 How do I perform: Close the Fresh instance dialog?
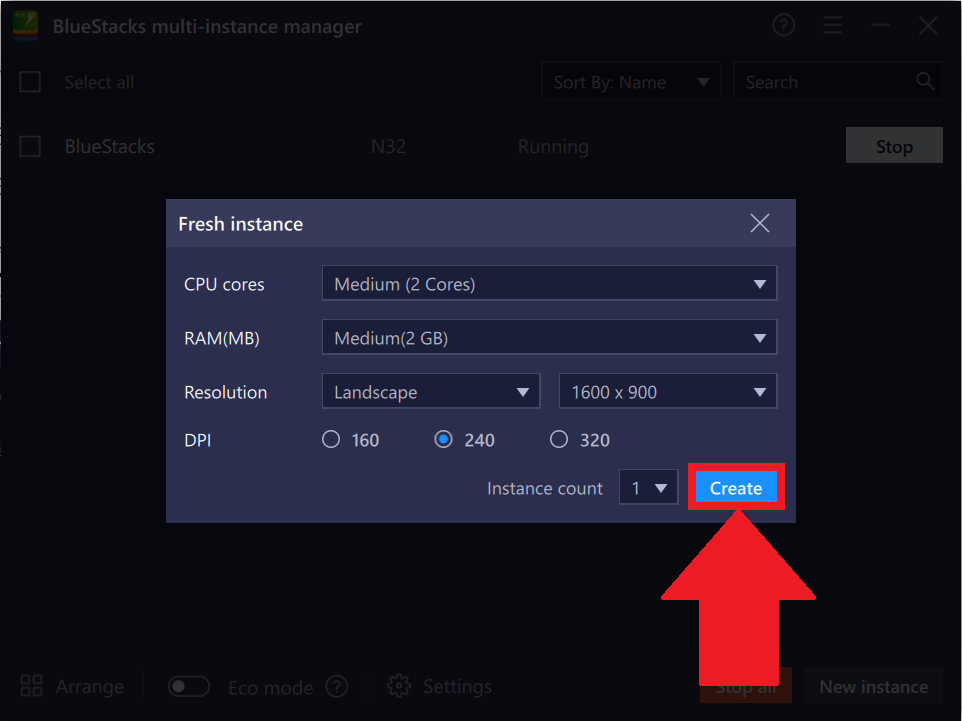[760, 223]
